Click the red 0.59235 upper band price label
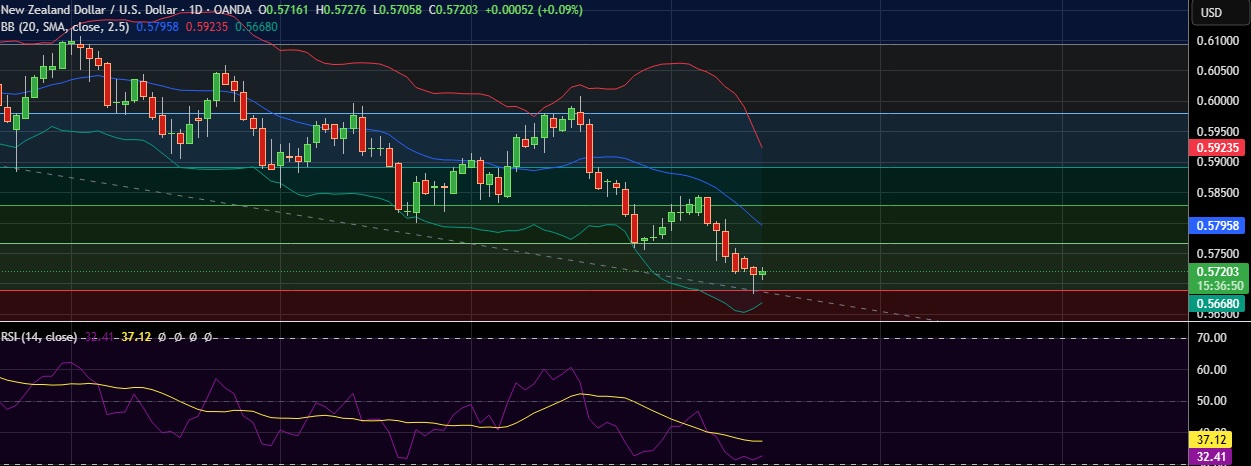The image size is (1251, 466). coord(1218,147)
